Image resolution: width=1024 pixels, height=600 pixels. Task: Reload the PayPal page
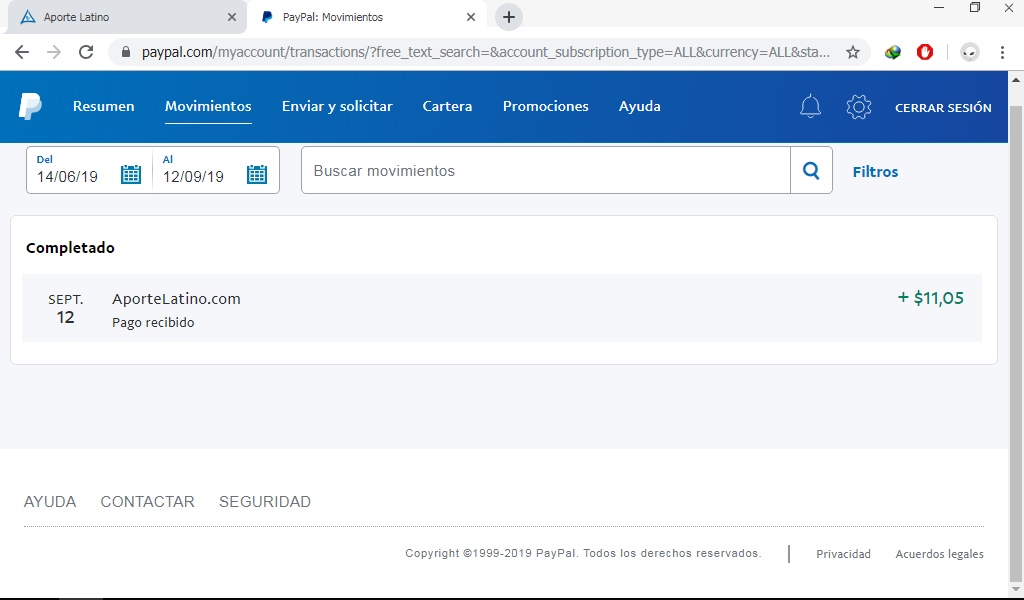click(x=86, y=52)
